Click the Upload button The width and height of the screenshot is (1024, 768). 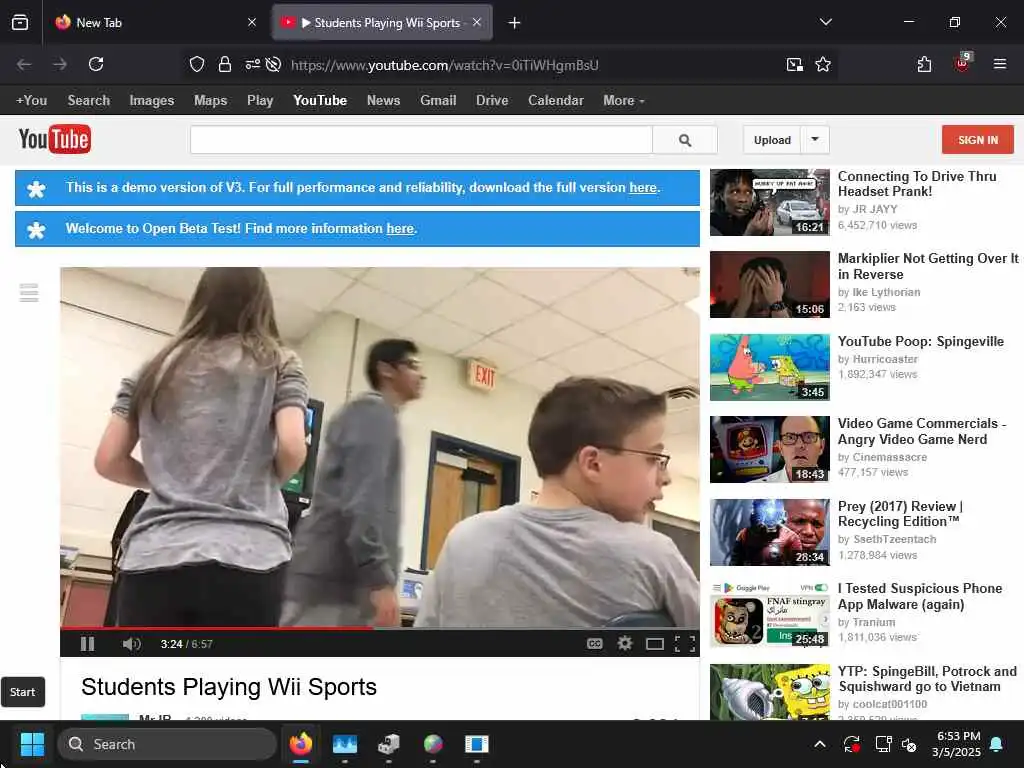[772, 140]
